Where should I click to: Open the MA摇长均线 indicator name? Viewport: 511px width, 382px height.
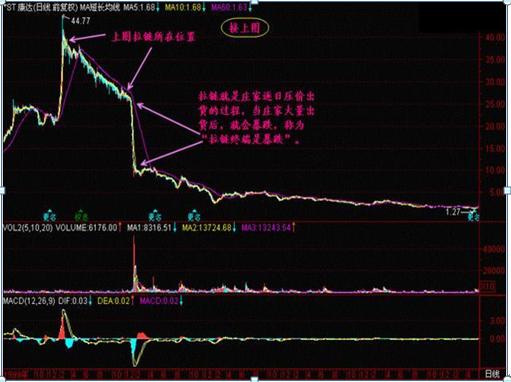(x=100, y=7)
